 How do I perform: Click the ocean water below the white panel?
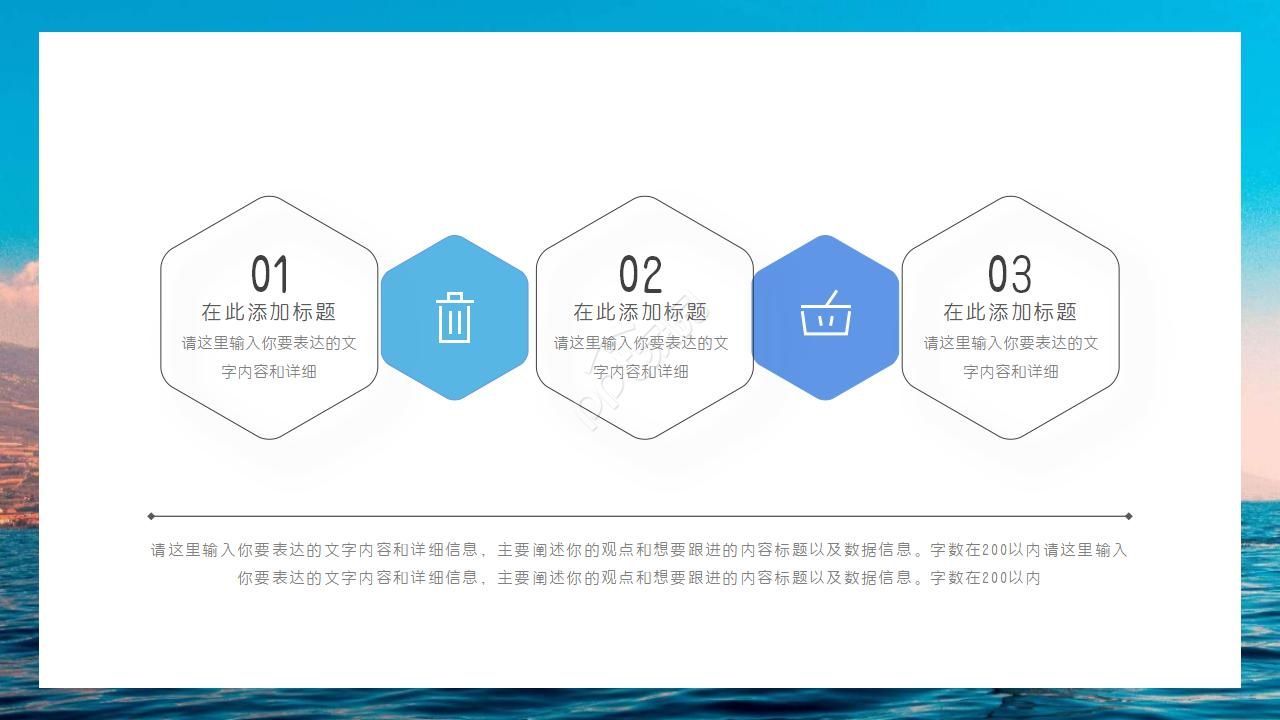pos(640,704)
